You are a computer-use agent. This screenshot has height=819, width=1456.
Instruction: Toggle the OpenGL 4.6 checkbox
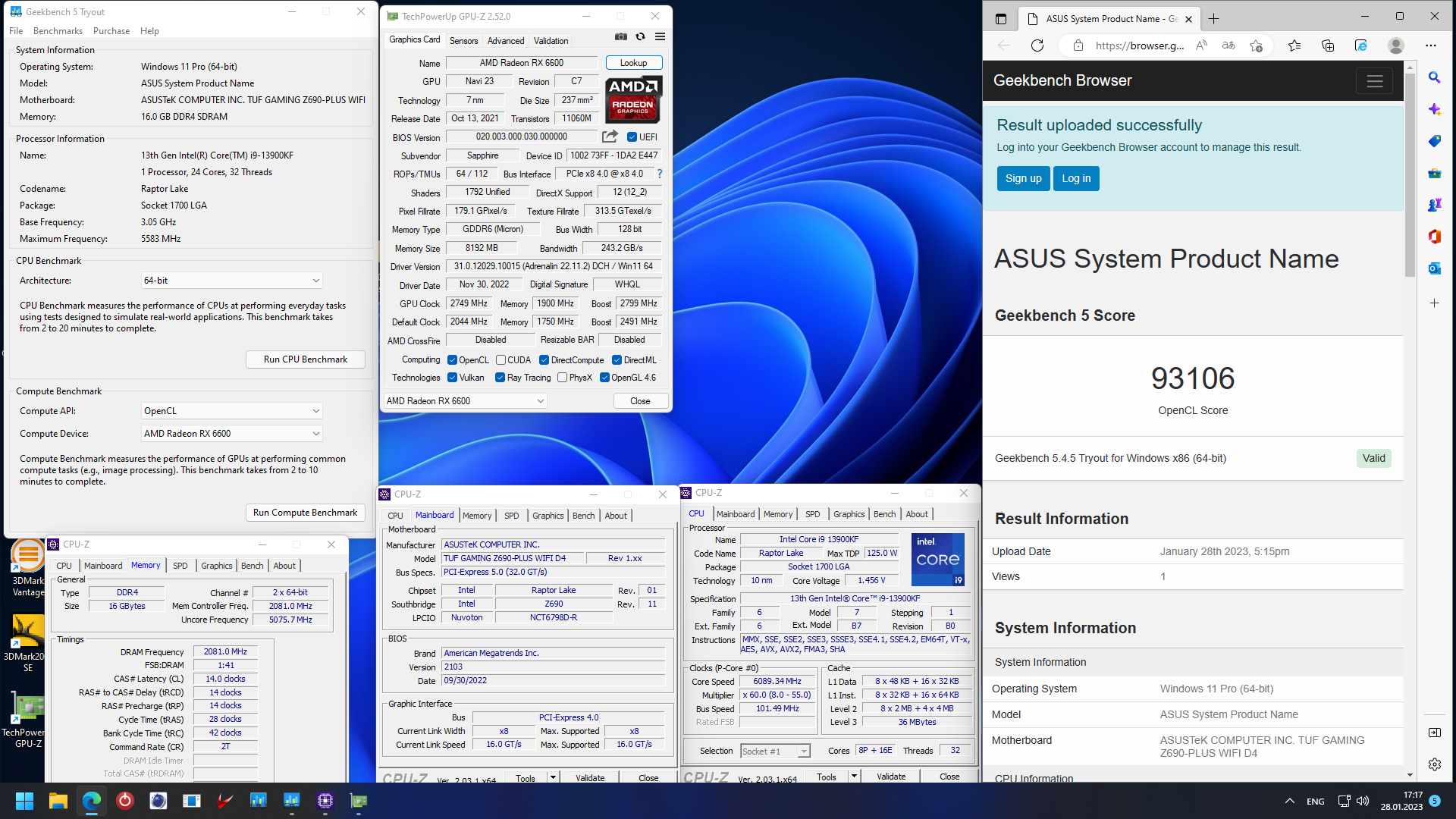tap(604, 378)
